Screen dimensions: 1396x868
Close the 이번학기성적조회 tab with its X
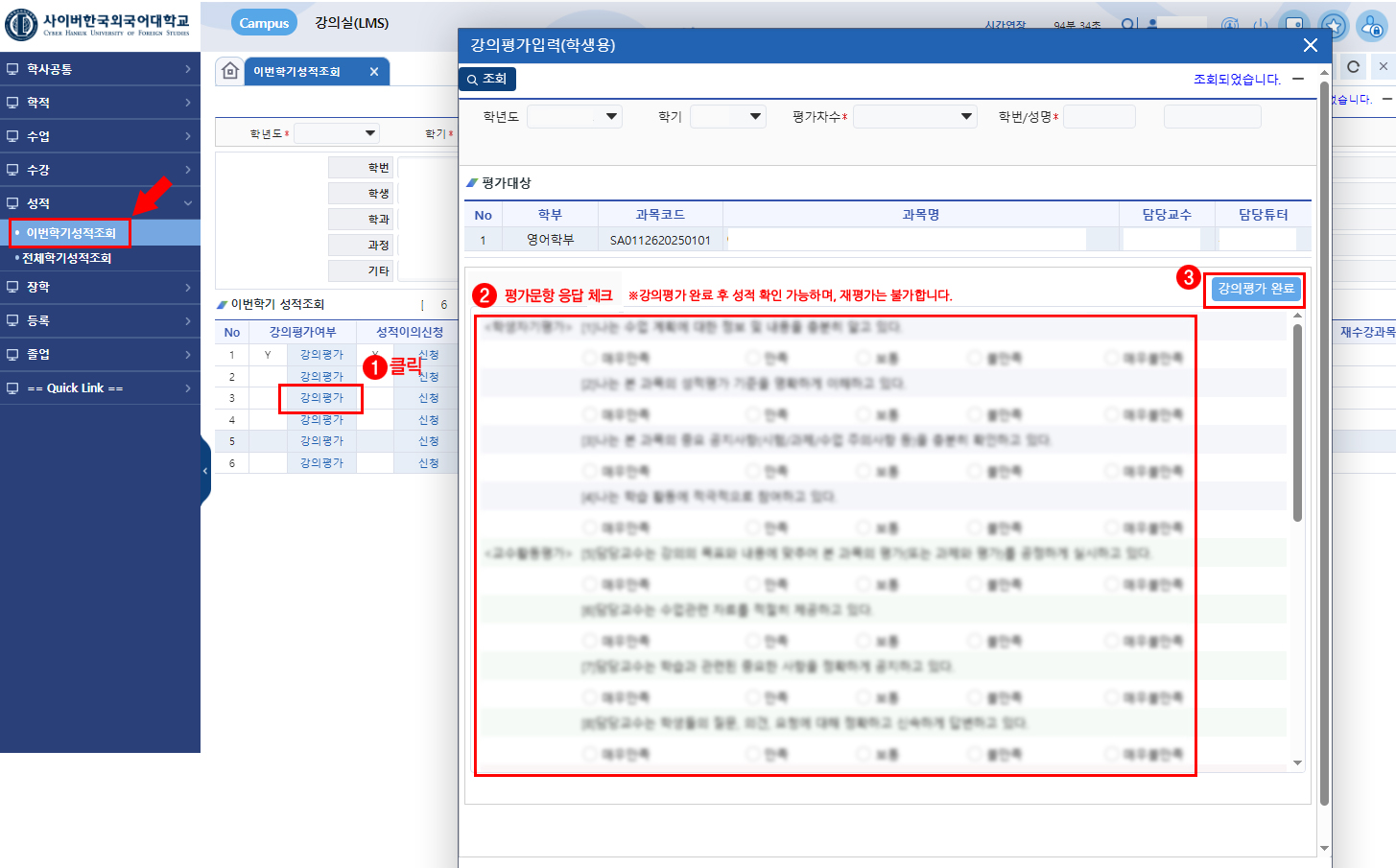tap(374, 72)
